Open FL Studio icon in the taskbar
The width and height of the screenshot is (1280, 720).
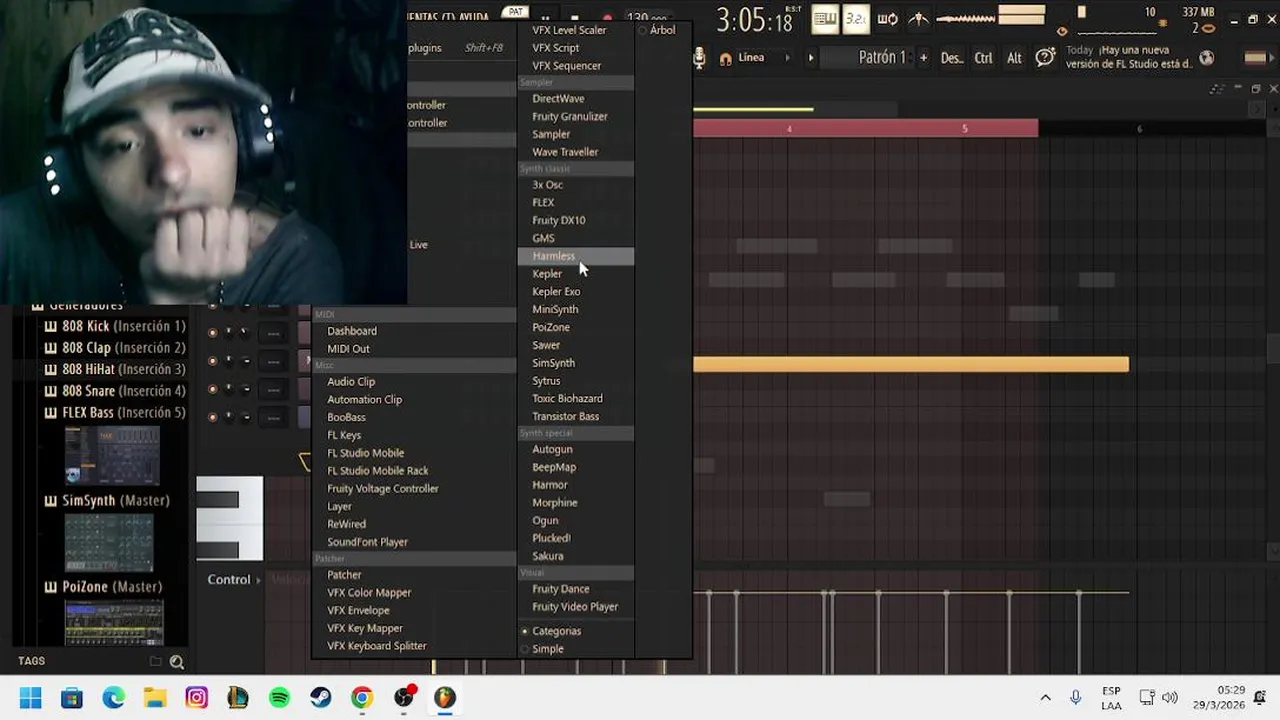coord(445,698)
